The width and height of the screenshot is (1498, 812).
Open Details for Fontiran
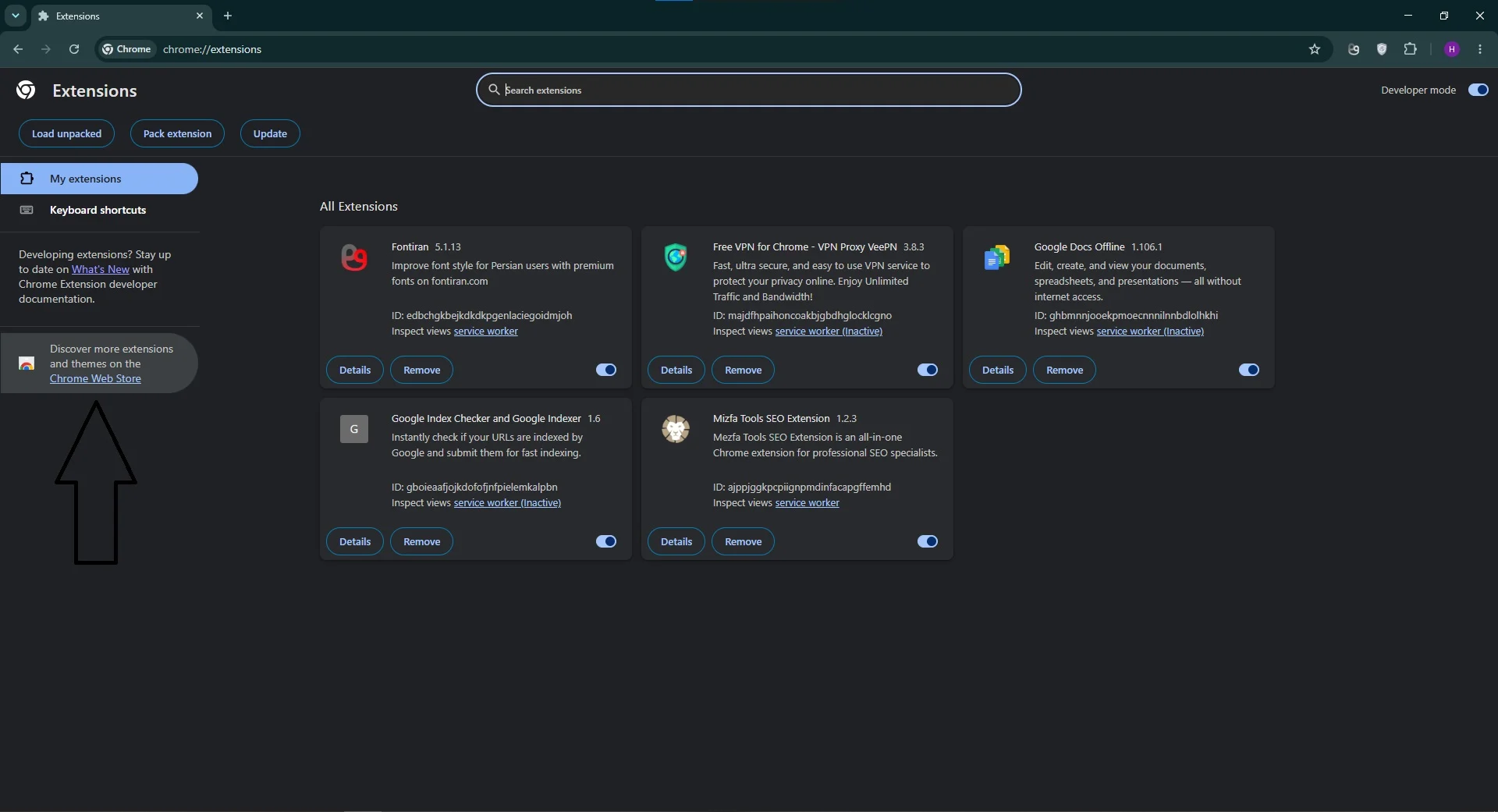(x=355, y=370)
